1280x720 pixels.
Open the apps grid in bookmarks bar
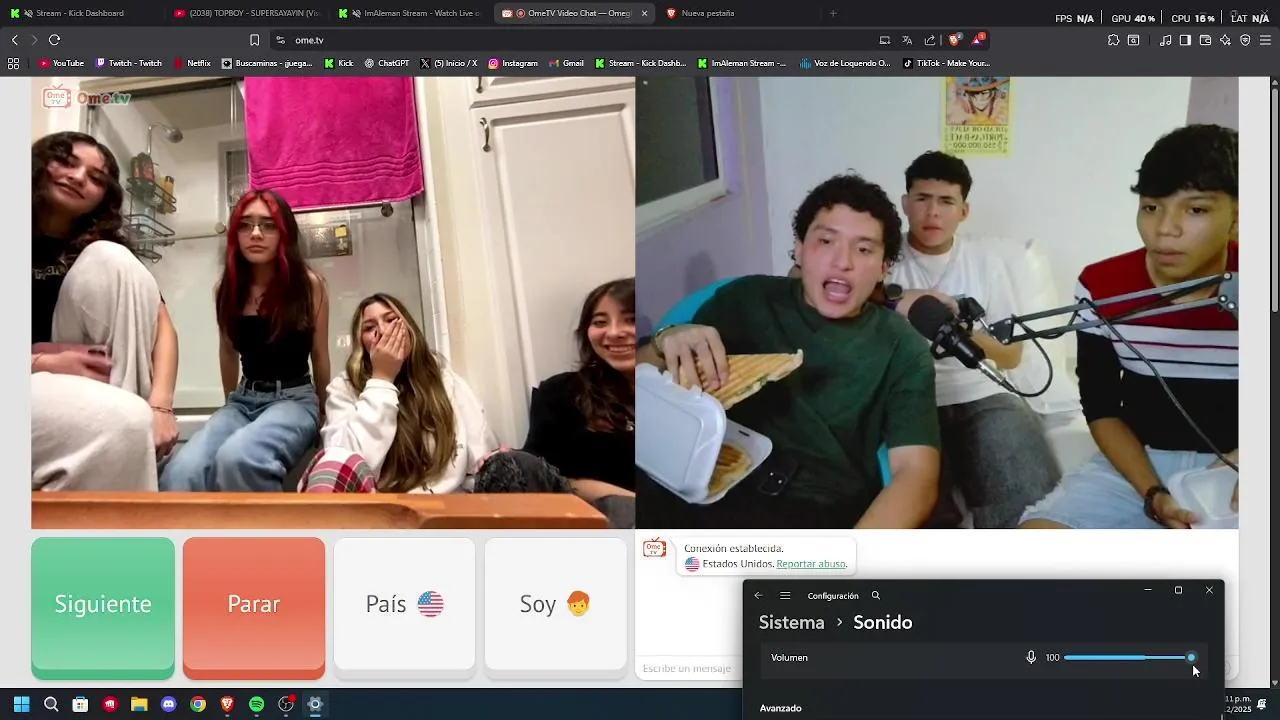click(x=13, y=63)
